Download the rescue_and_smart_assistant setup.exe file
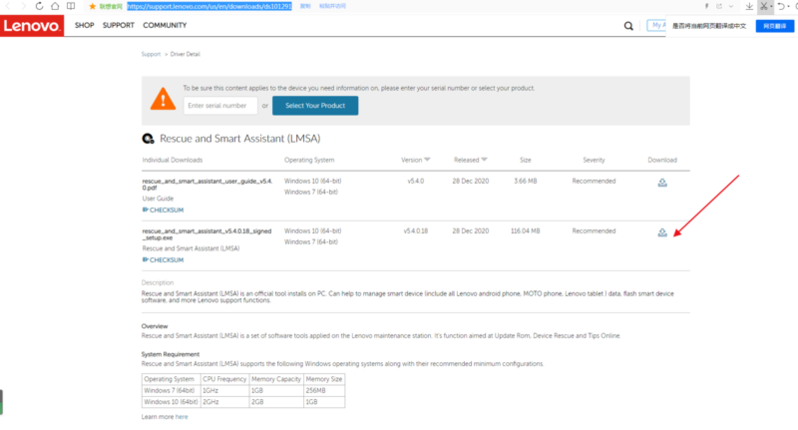Viewport: 798px width, 430px height. click(661, 233)
